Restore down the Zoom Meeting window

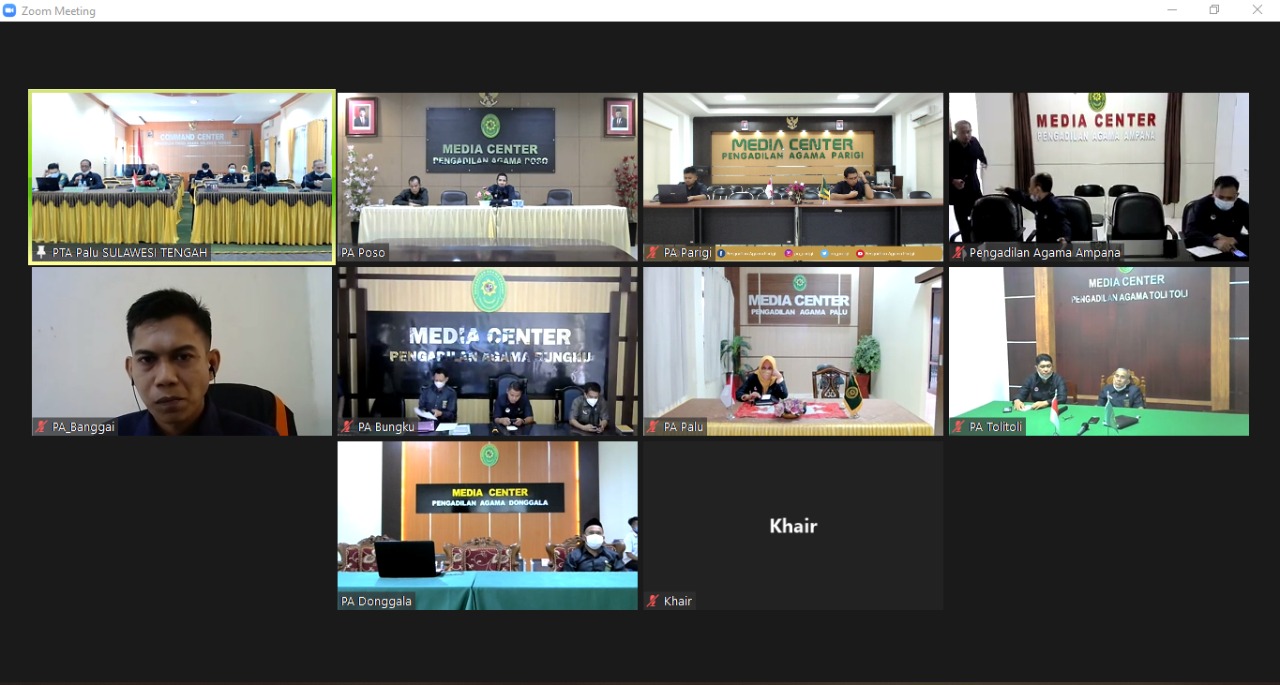tap(1214, 10)
